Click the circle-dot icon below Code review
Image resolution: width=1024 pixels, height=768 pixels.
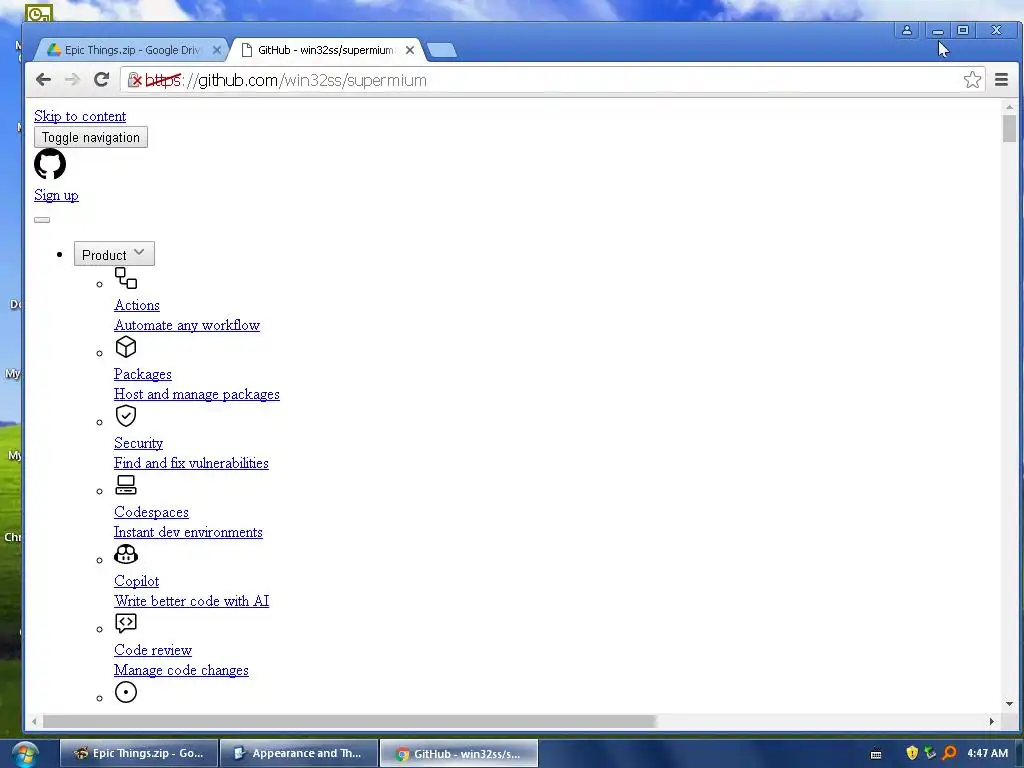126,692
